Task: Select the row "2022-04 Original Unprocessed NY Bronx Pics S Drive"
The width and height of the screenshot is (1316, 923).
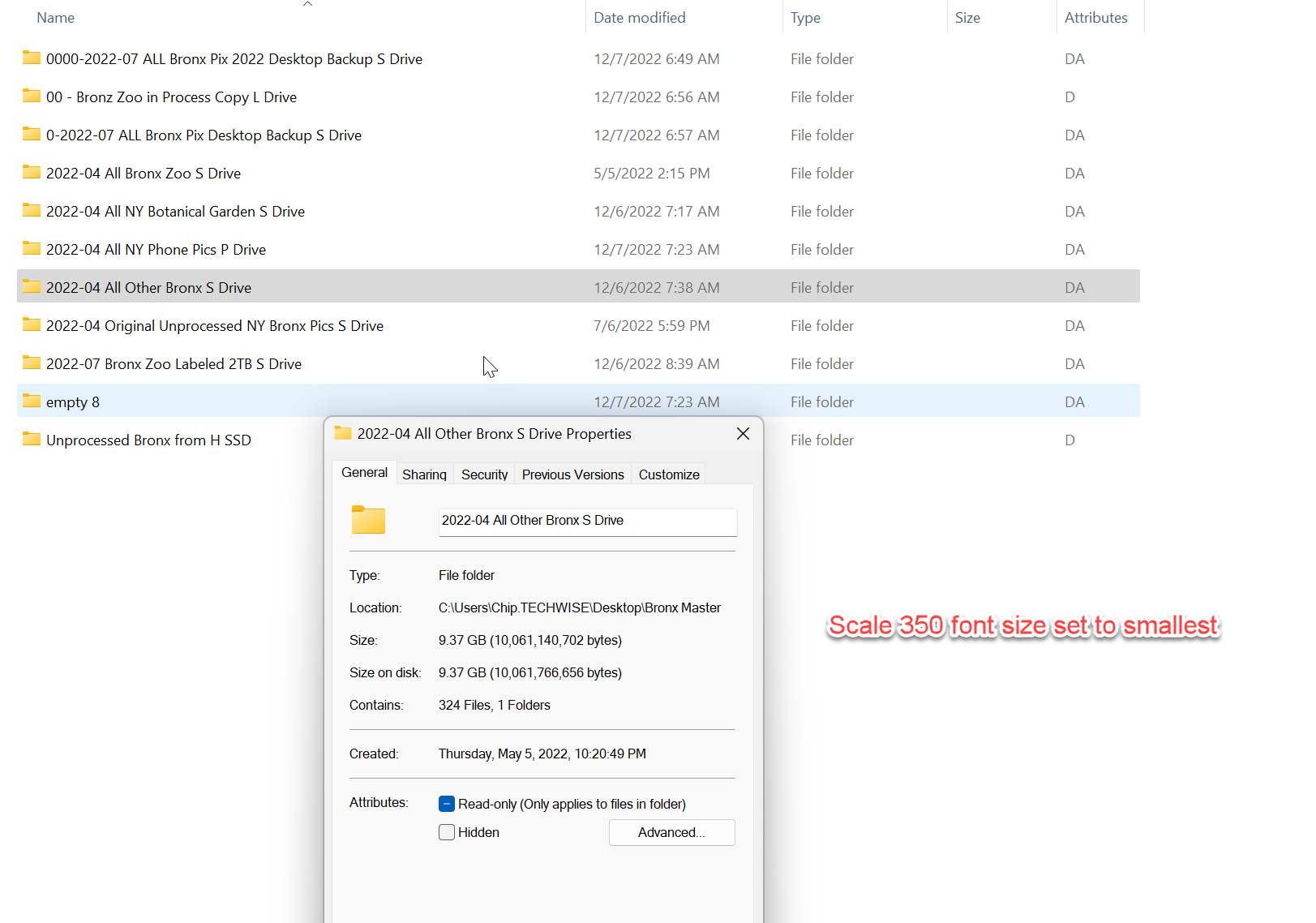Action: pyautogui.click(x=214, y=325)
